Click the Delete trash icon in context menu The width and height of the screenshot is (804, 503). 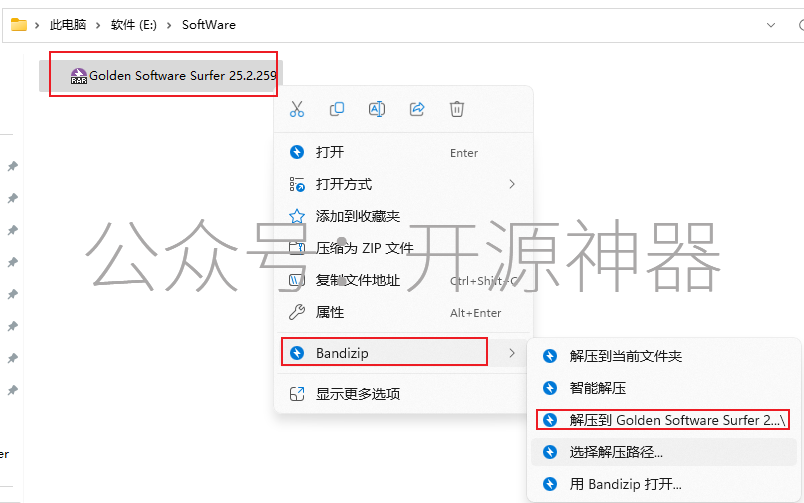457,109
